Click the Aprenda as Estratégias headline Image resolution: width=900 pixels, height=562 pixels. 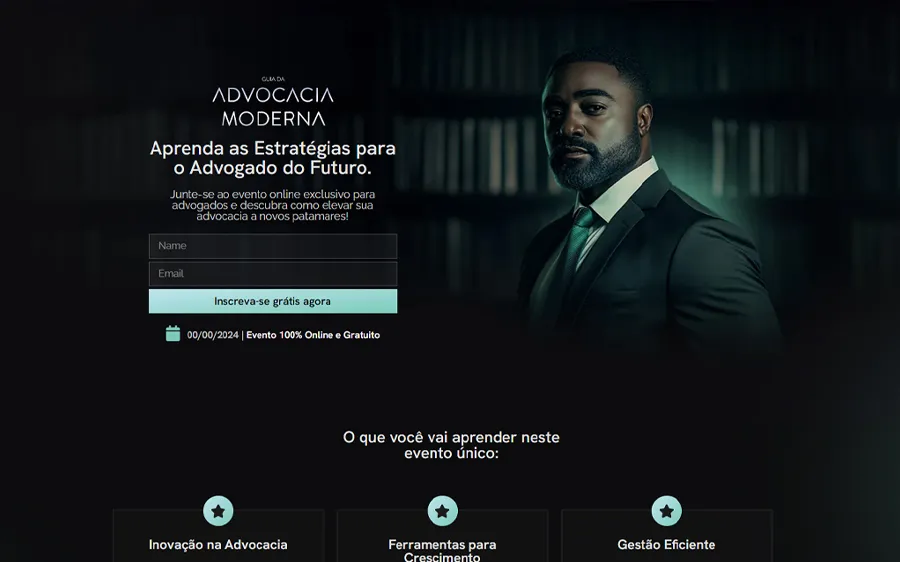tap(273, 158)
